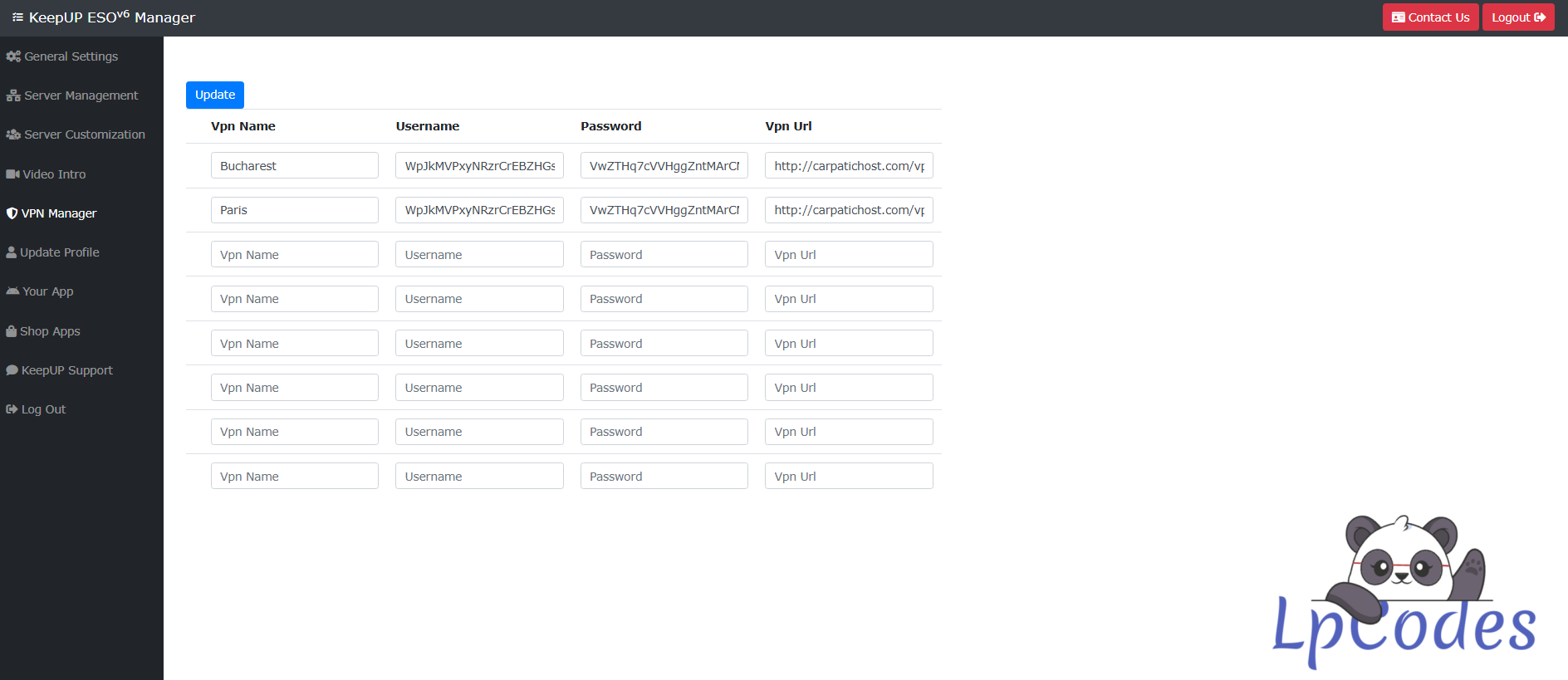The height and width of the screenshot is (680, 1568).
Task: Click the Video Intro camera icon
Action: tap(12, 174)
